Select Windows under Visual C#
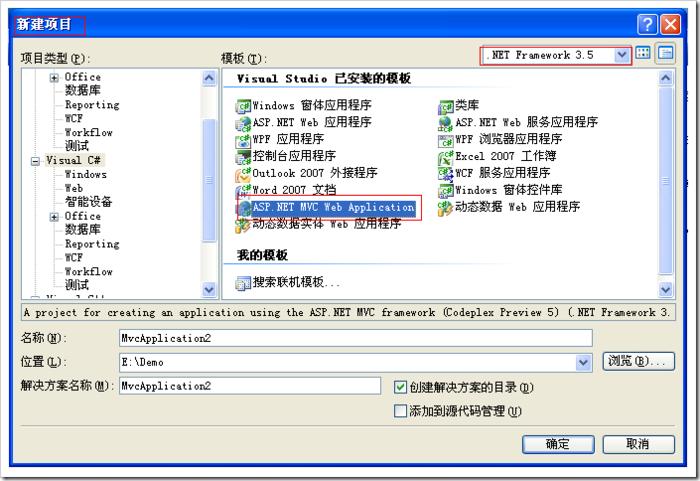700x481 pixels. 86,175
